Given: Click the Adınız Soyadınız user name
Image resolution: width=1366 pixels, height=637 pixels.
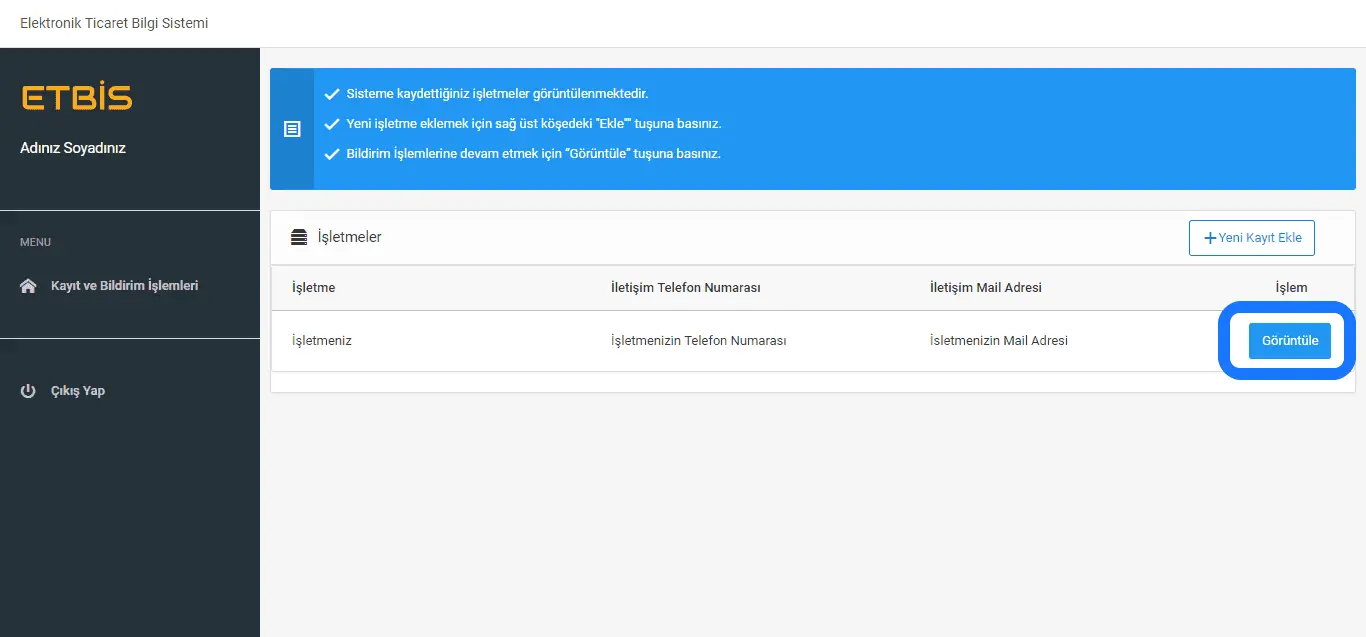Looking at the screenshot, I should [73, 148].
